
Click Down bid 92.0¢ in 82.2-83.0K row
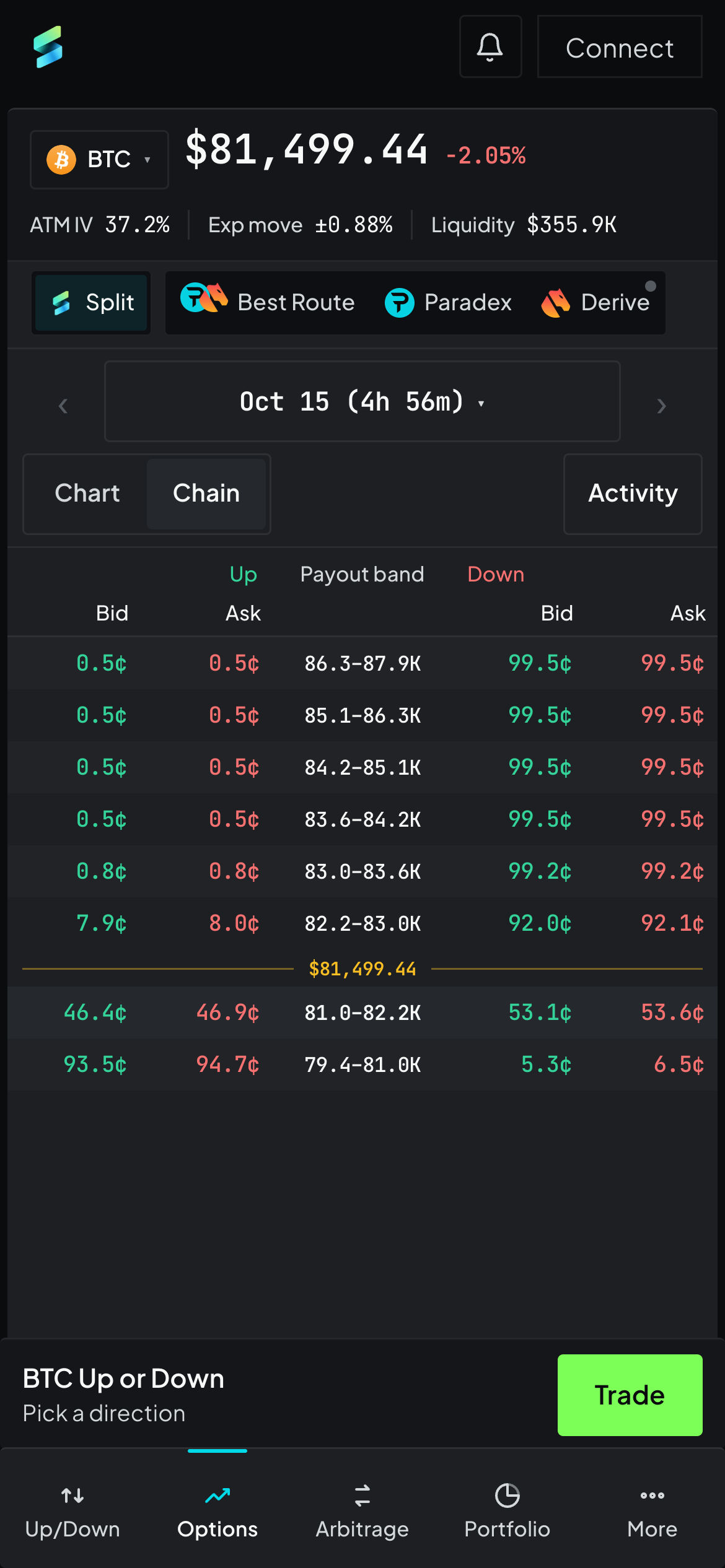tap(540, 923)
